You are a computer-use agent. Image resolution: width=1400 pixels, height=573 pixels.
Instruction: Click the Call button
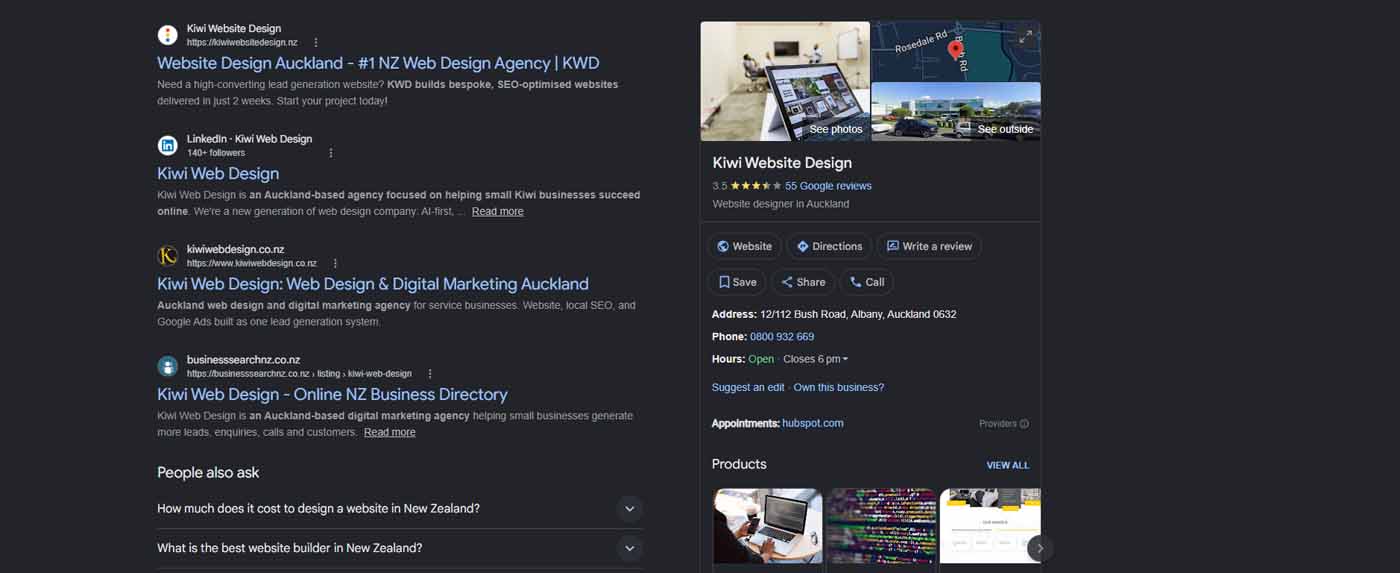click(x=867, y=282)
